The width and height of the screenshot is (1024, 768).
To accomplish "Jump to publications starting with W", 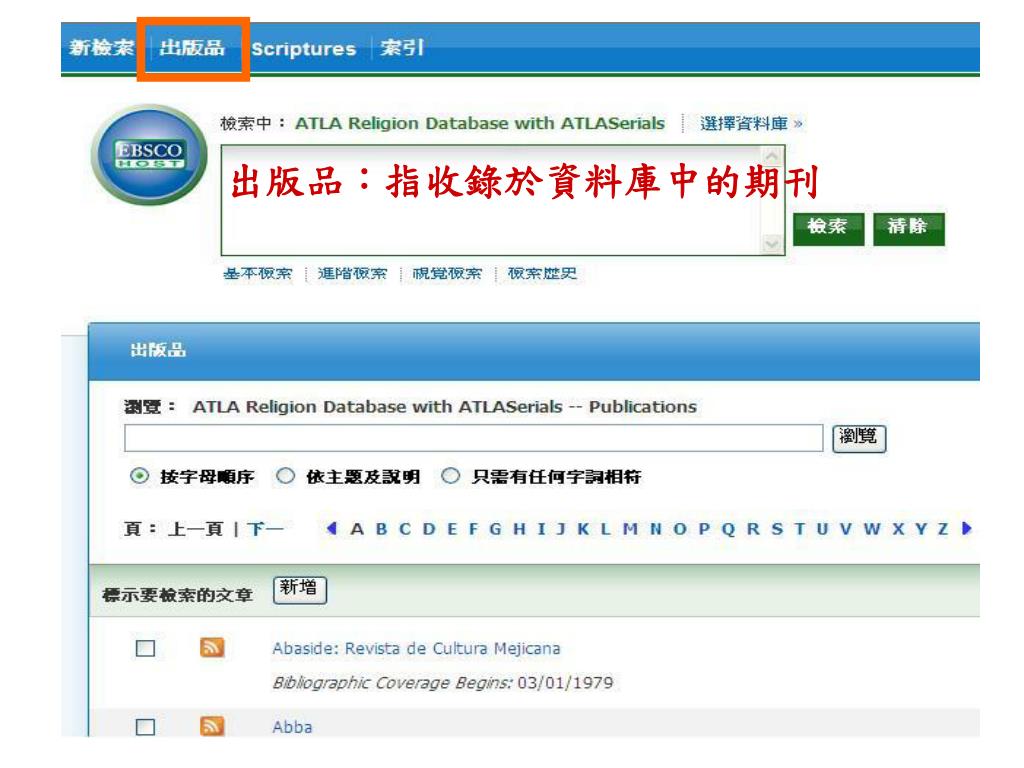I will click(x=872, y=529).
